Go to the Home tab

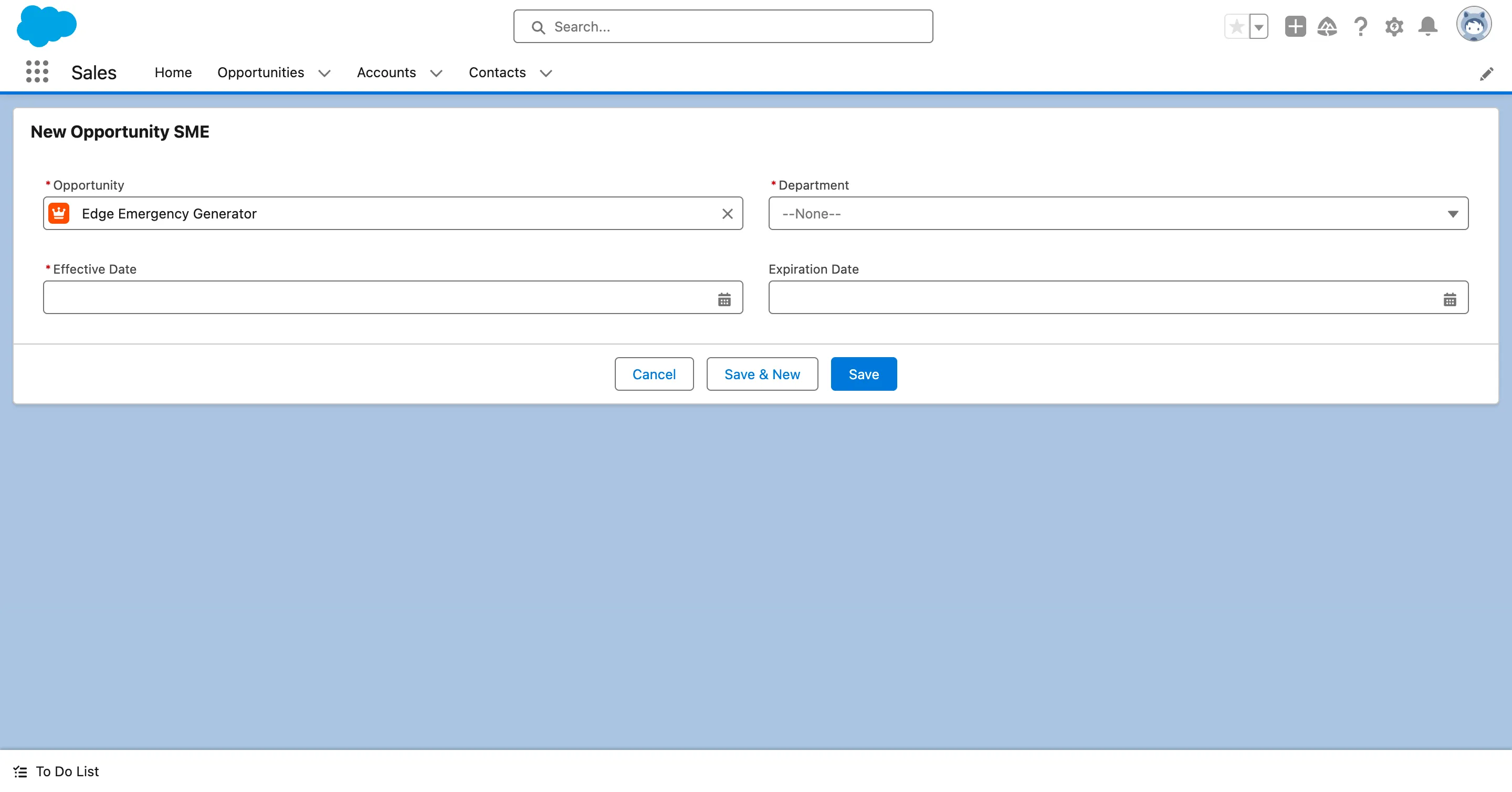tap(173, 72)
